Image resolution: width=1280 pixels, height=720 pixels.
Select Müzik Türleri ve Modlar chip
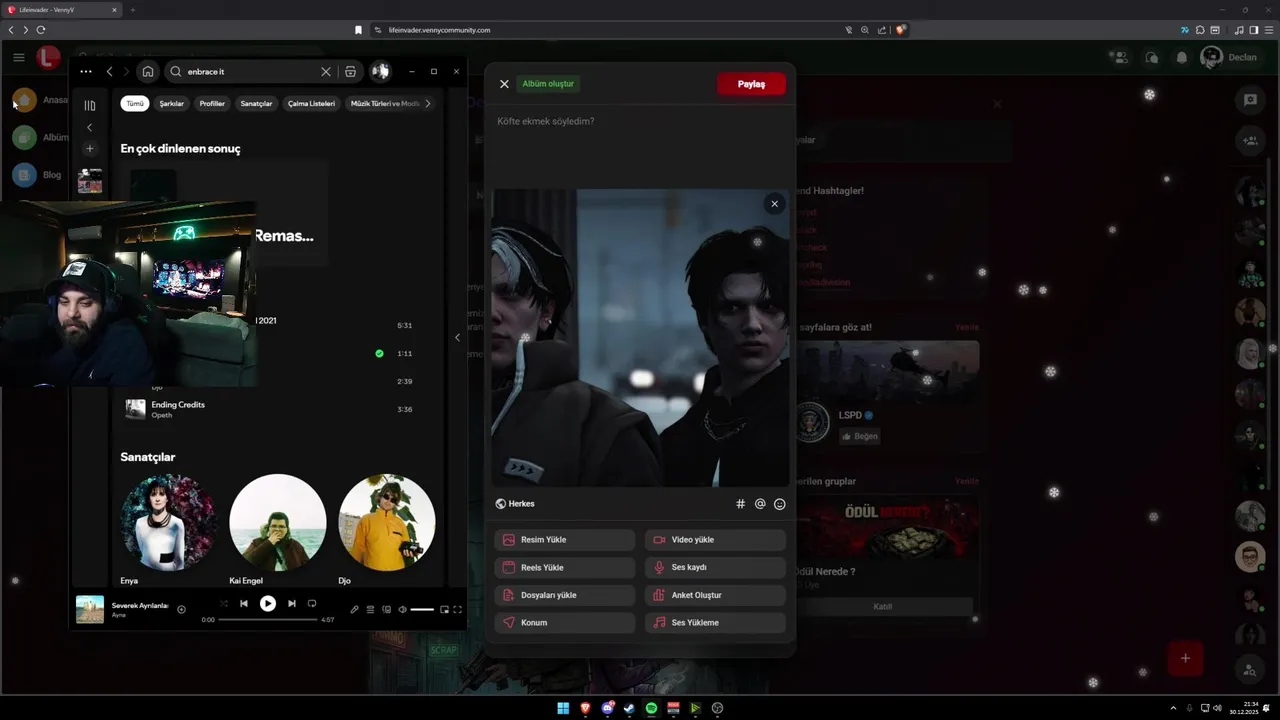(x=384, y=103)
